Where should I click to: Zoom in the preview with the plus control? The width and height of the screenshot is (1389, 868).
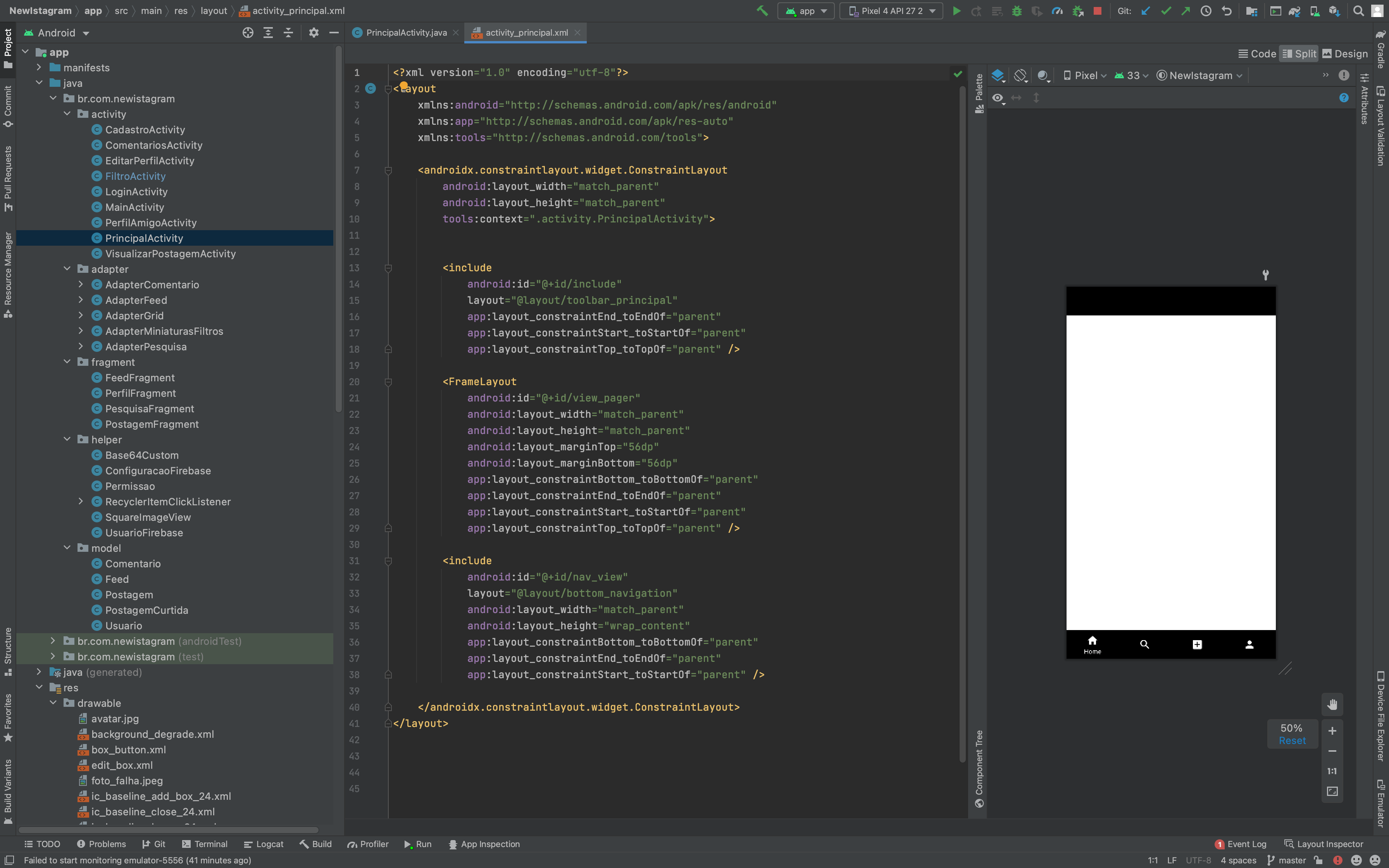[x=1332, y=731]
